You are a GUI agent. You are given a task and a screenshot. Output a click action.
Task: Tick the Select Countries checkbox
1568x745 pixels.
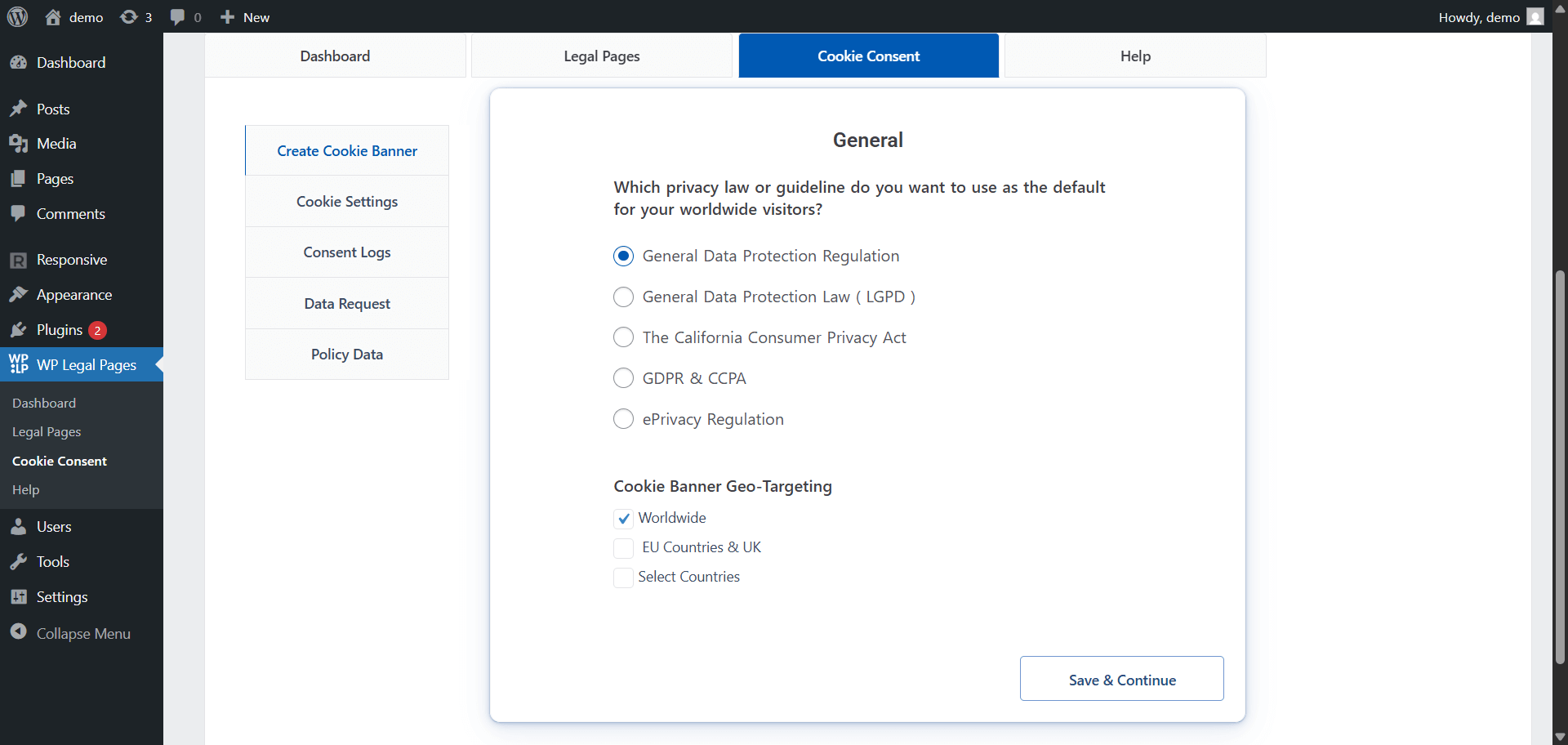pos(623,578)
